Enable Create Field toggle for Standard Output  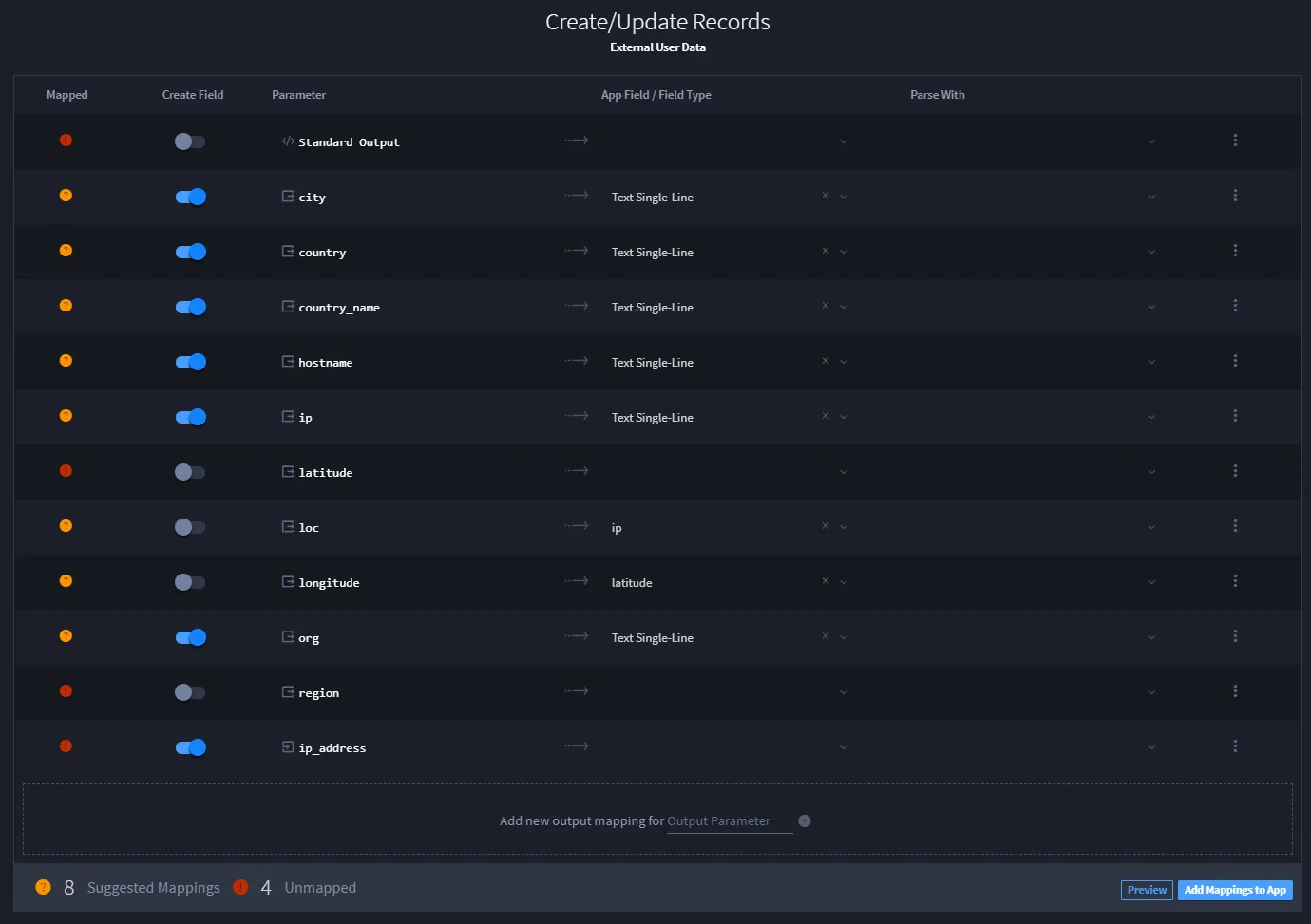pos(190,141)
